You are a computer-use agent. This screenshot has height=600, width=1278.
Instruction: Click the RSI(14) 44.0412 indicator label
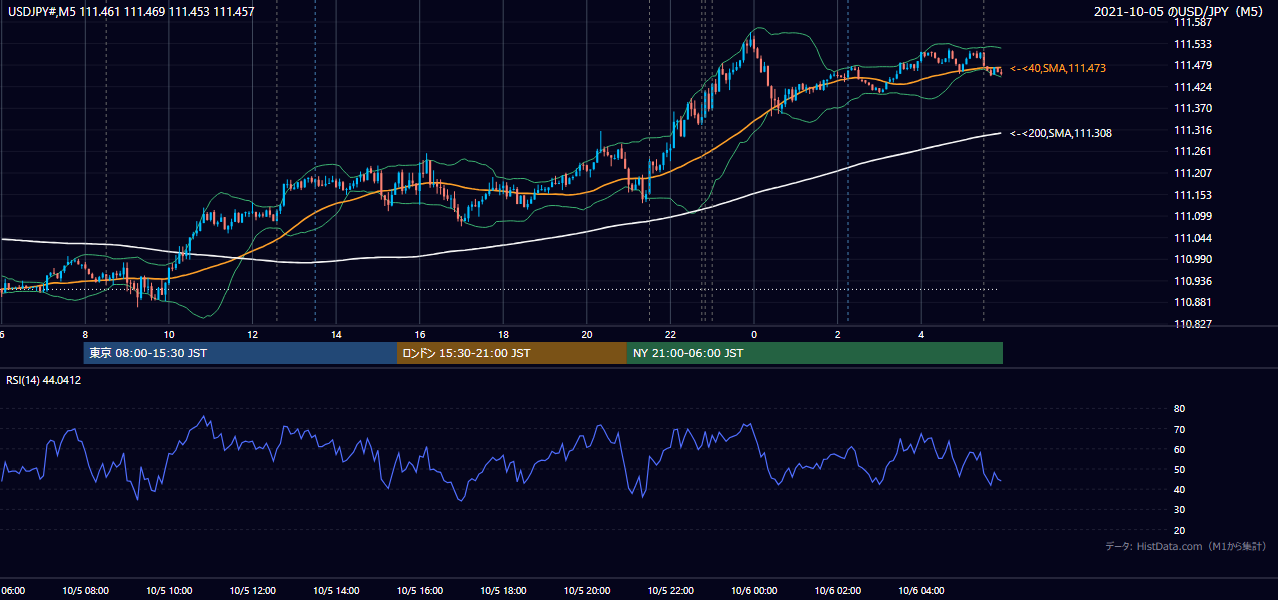coord(44,380)
